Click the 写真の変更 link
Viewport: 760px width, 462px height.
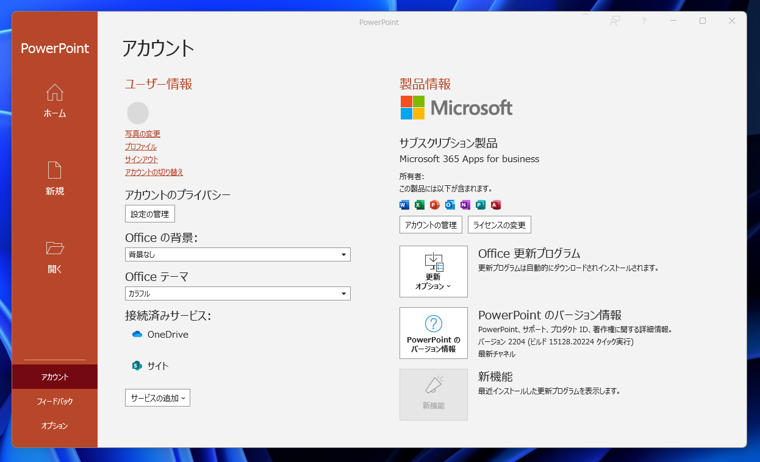click(142, 134)
